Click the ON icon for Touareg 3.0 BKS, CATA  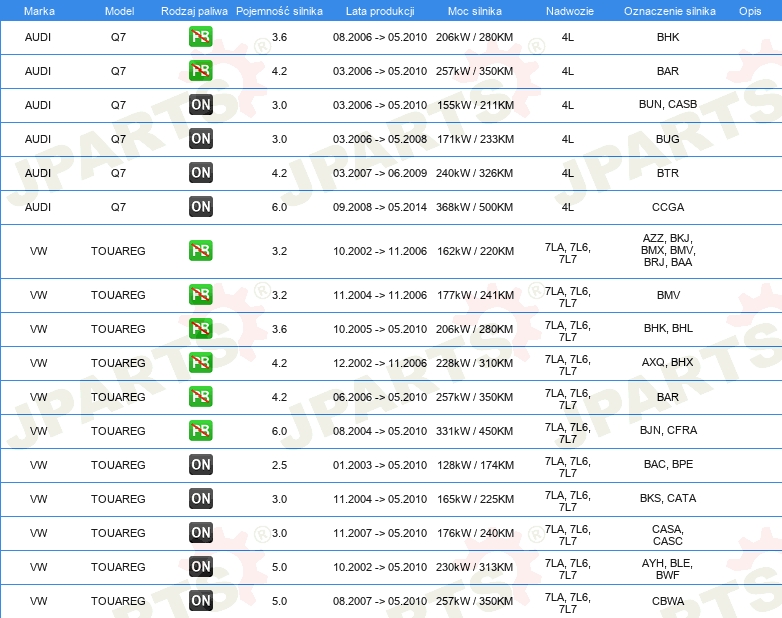tap(200, 498)
